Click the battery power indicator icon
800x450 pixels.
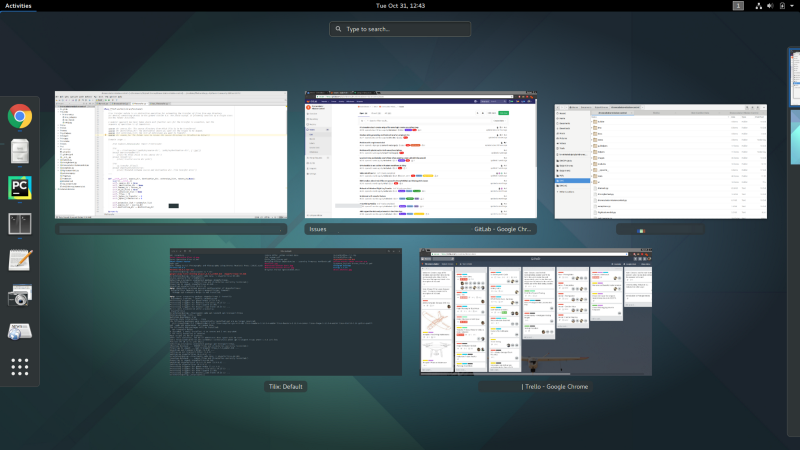click(x=782, y=6)
